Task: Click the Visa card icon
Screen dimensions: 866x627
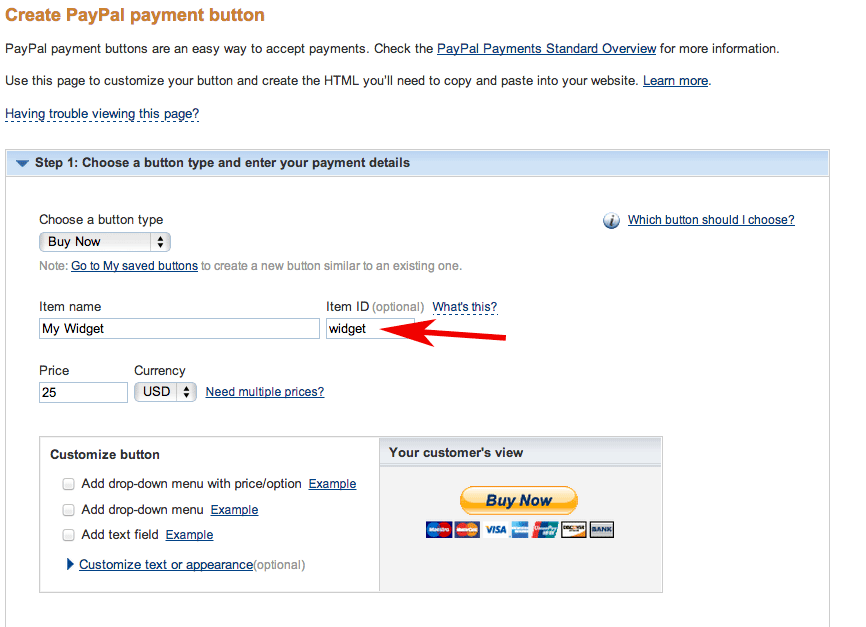Action: 495,530
